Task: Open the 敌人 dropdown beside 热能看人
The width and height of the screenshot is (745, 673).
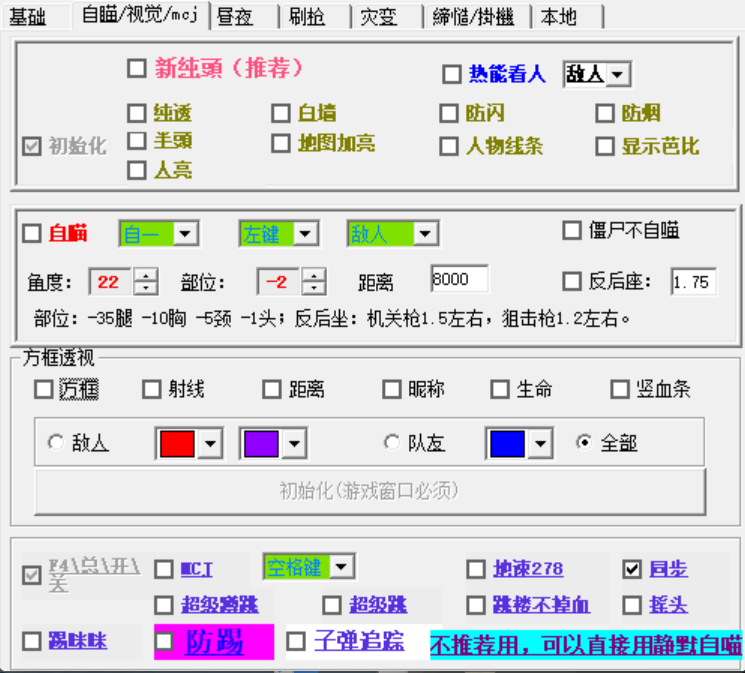Action: 618,74
